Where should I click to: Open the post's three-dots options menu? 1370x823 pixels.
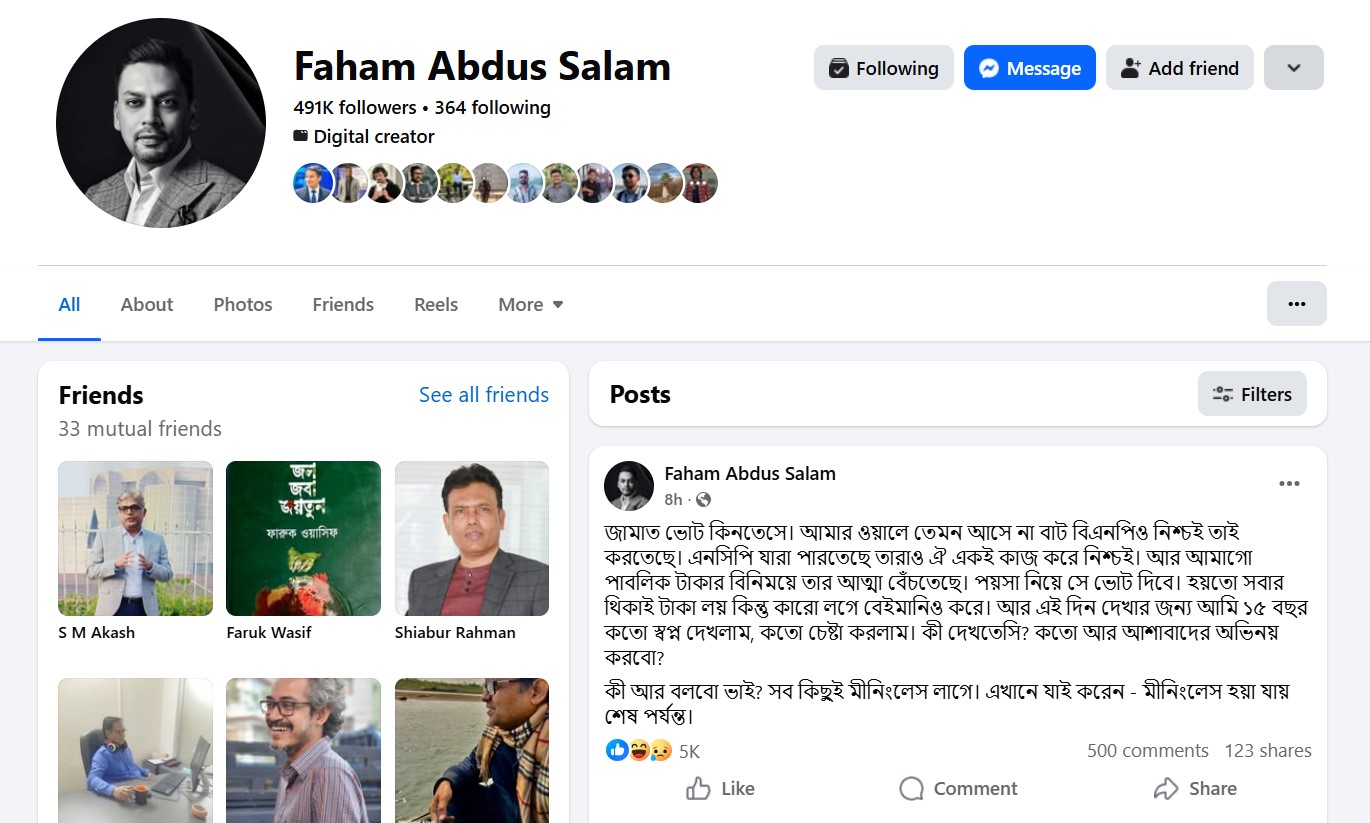tap(1289, 484)
